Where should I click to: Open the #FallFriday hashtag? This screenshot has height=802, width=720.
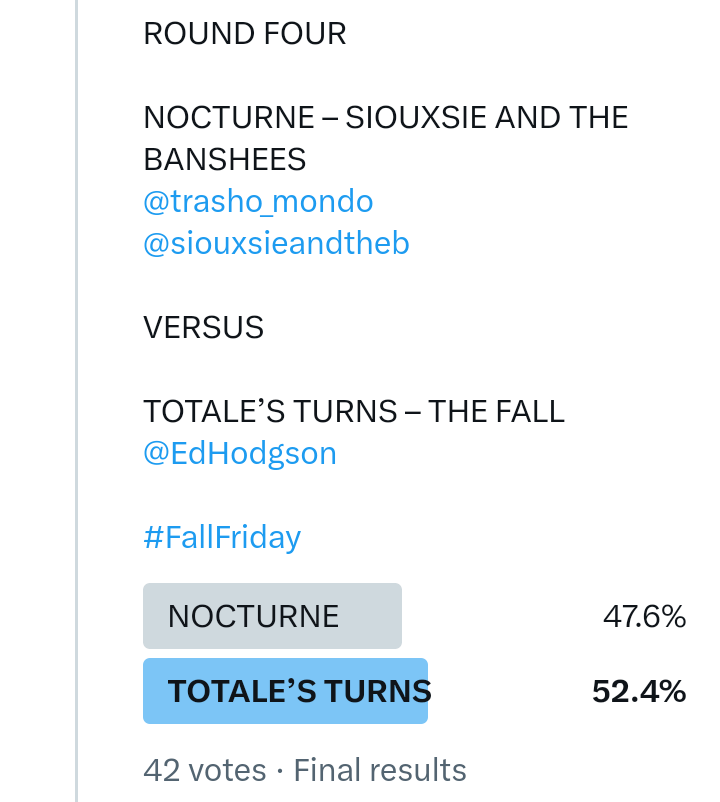click(x=222, y=538)
